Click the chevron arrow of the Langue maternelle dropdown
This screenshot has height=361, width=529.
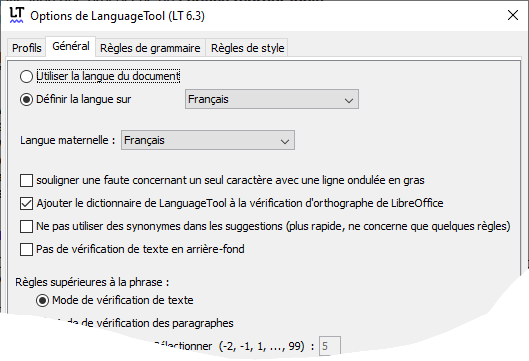click(x=285, y=141)
